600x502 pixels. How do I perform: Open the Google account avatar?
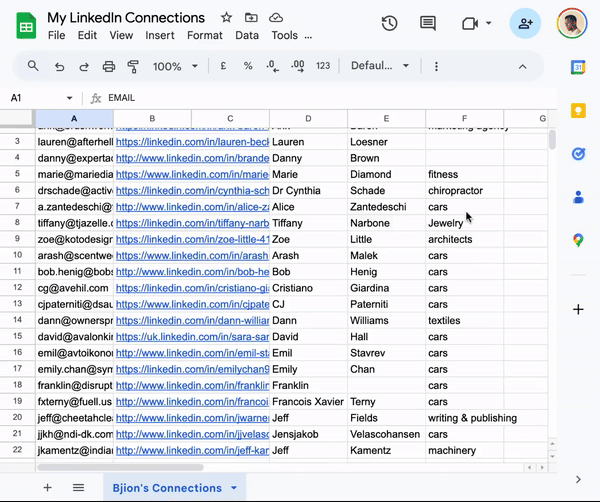pos(572,23)
